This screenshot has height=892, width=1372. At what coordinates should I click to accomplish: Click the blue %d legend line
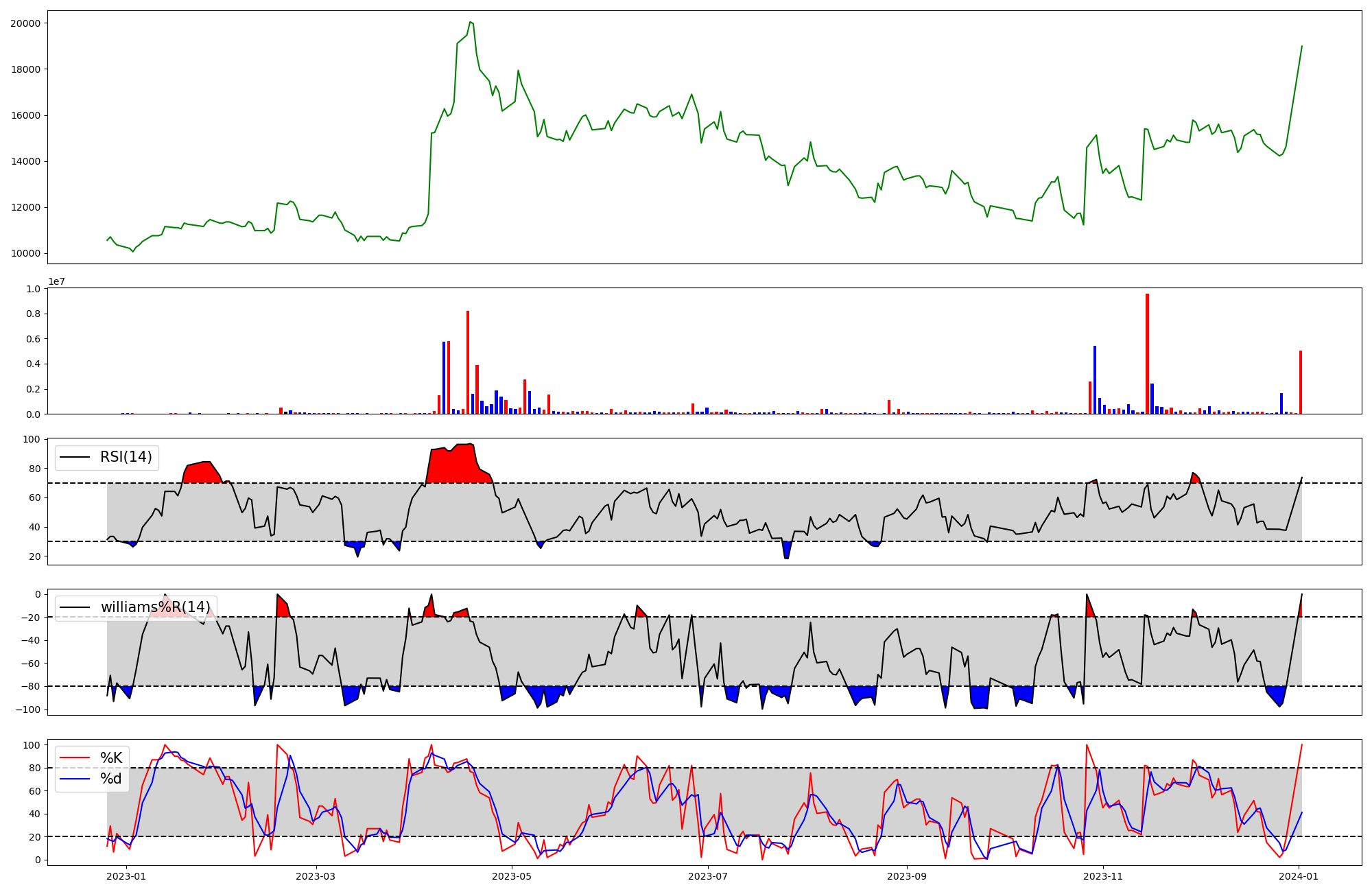tap(75, 779)
